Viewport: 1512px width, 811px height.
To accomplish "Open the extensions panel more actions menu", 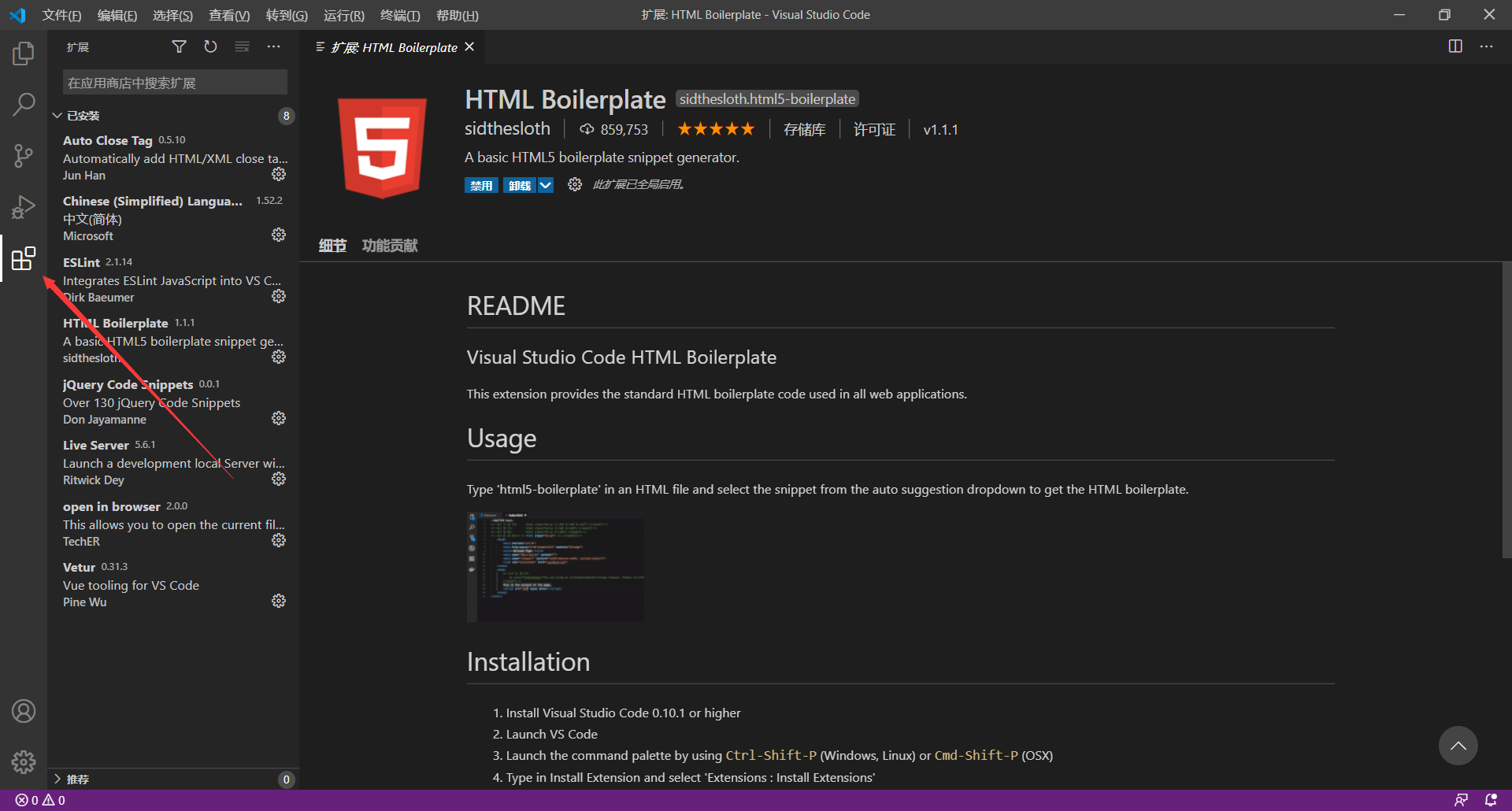I will [x=273, y=47].
